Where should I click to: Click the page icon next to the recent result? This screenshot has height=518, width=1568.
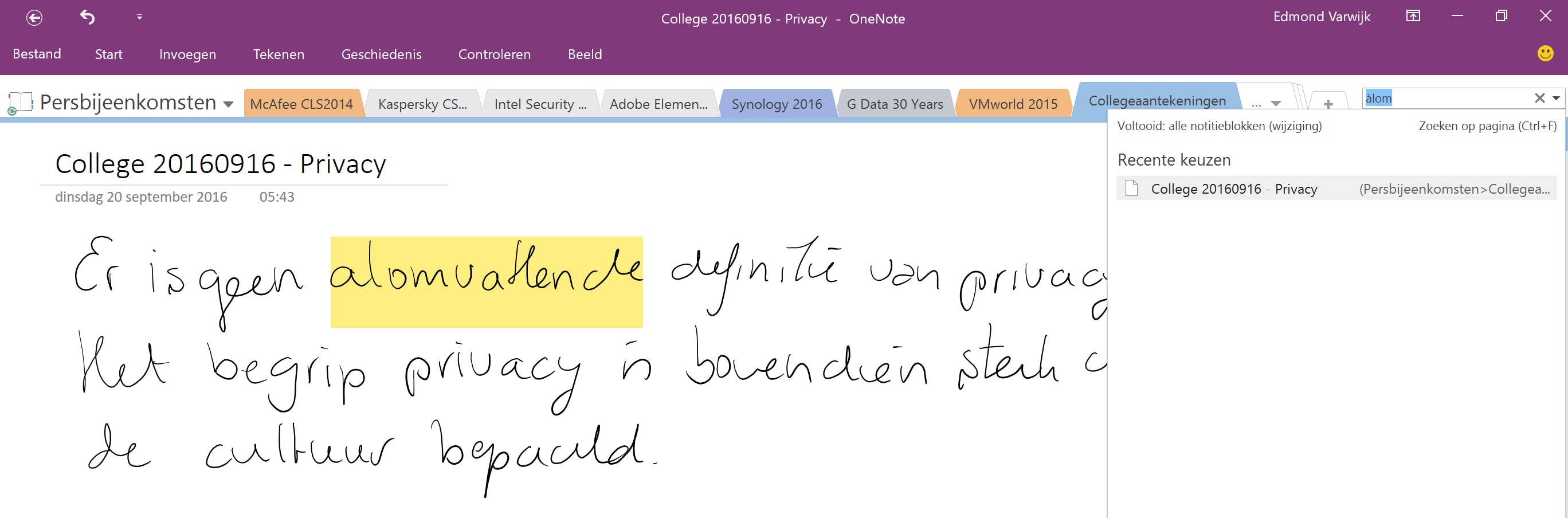pyautogui.click(x=1132, y=189)
